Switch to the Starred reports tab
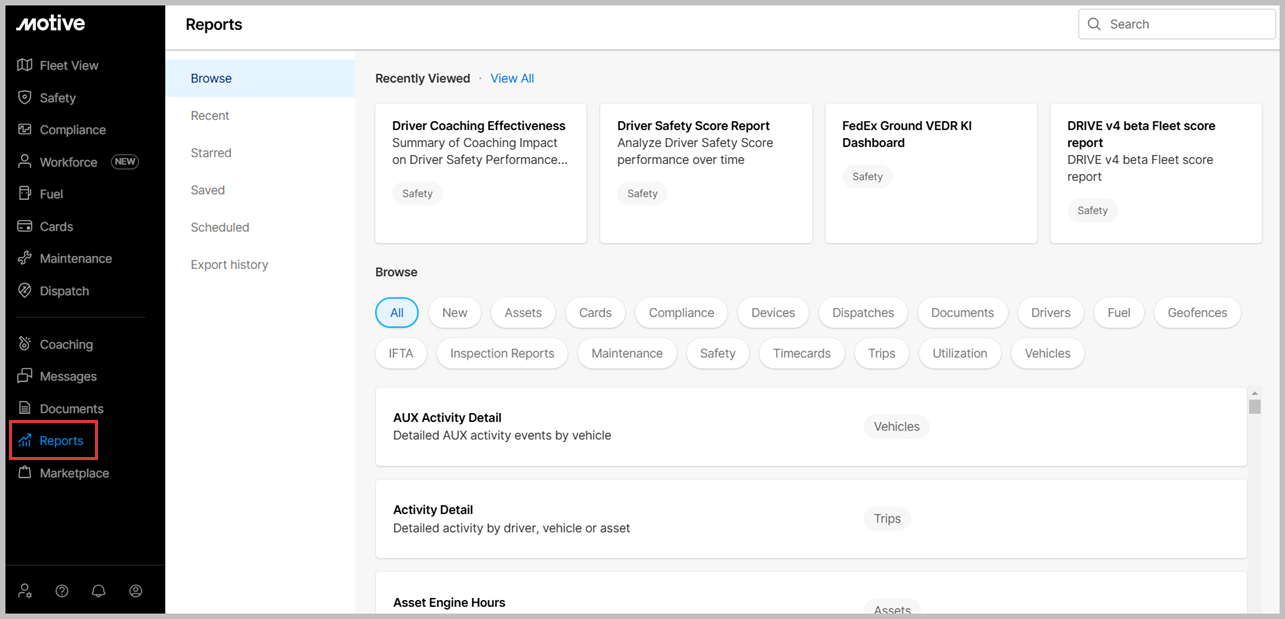 pos(211,153)
